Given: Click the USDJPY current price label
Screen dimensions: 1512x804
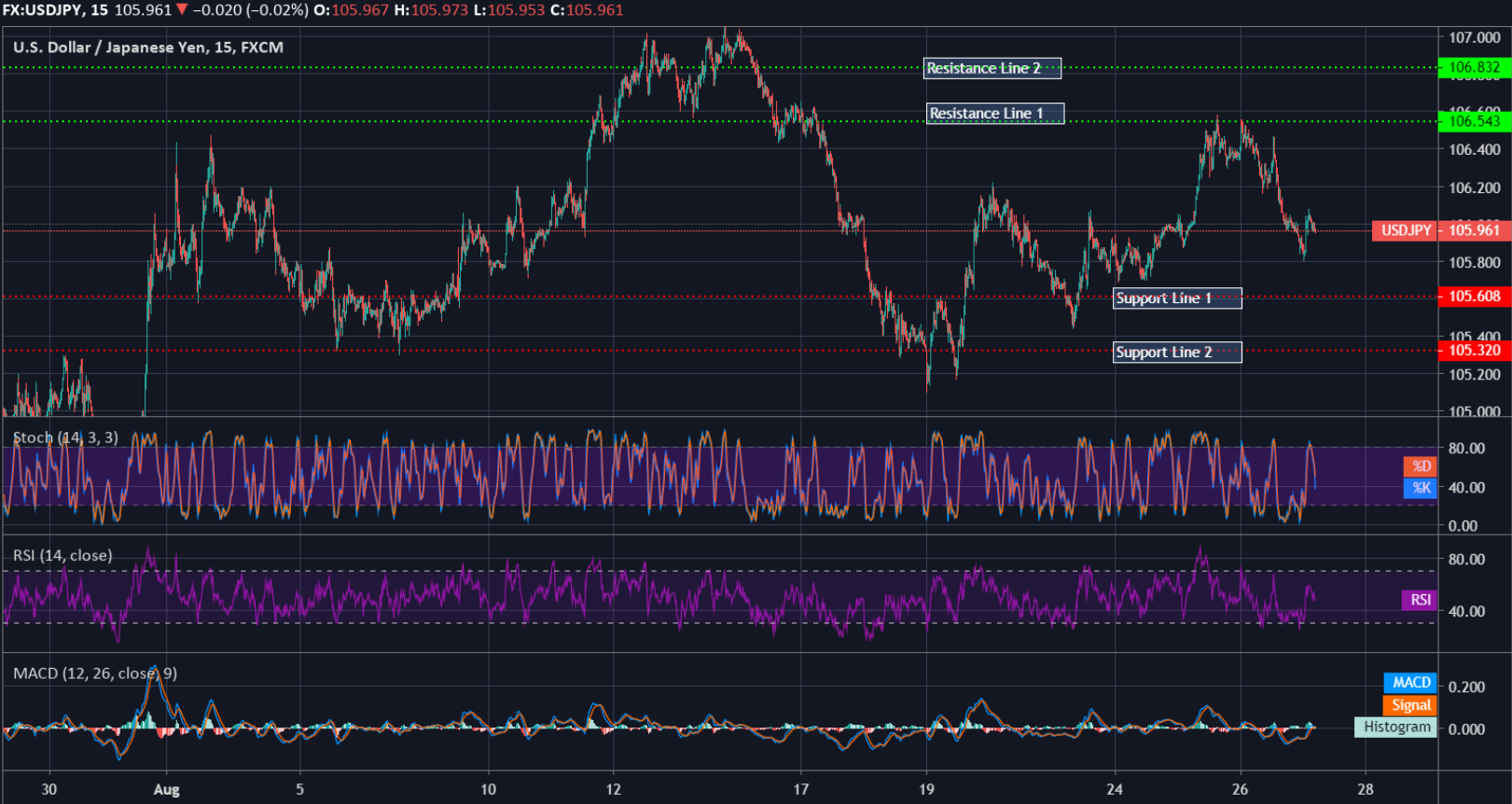Looking at the screenshot, I should tap(1405, 230).
